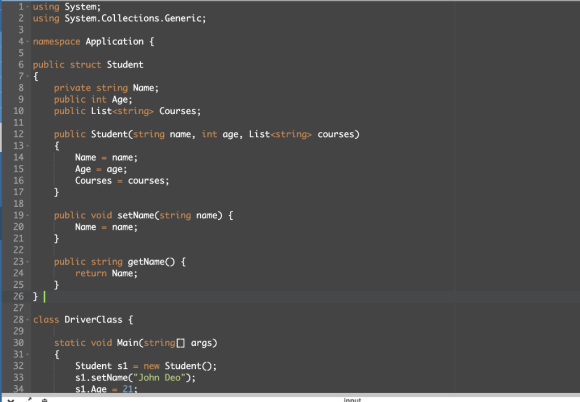The image size is (580, 402).
Task: Click gutter line number 11
Action: [x=18, y=122]
